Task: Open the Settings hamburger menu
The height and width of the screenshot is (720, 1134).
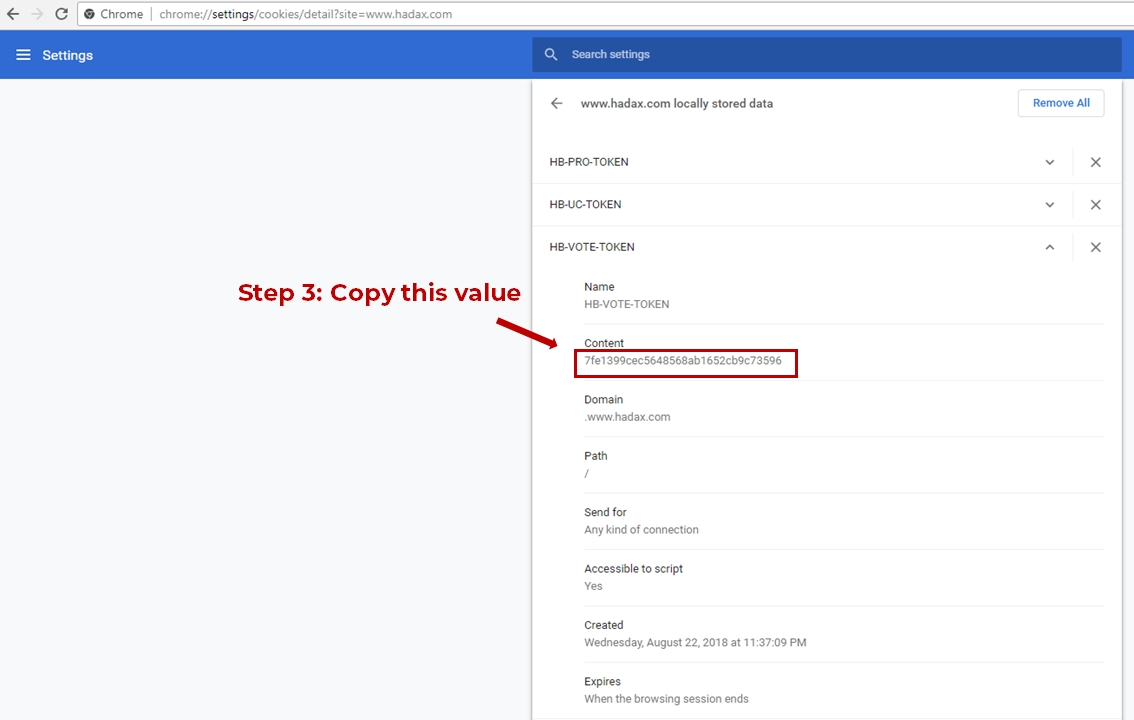Action: tap(23, 55)
